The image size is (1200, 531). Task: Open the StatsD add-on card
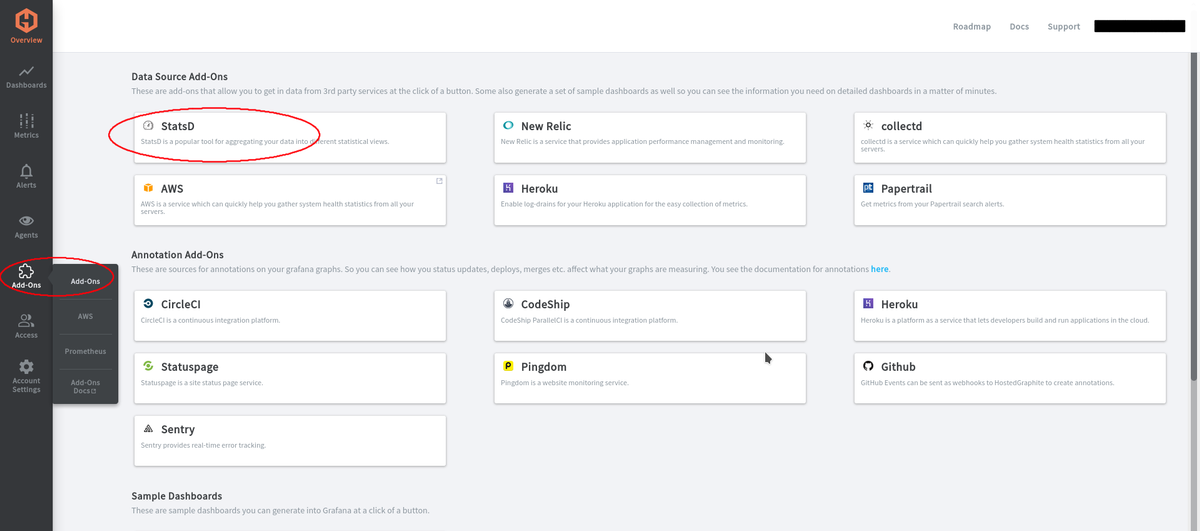290,136
